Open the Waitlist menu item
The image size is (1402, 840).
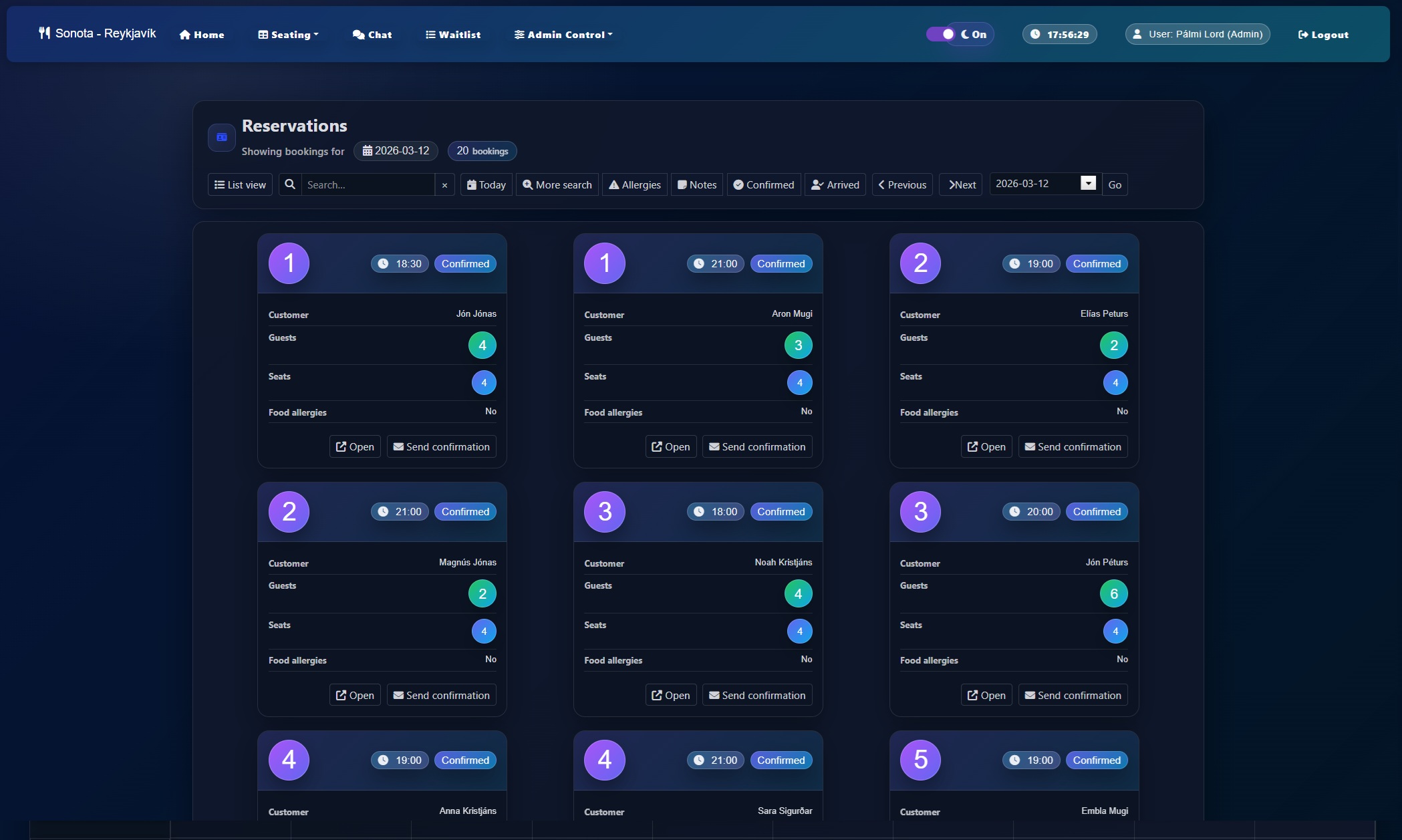pyautogui.click(x=453, y=35)
